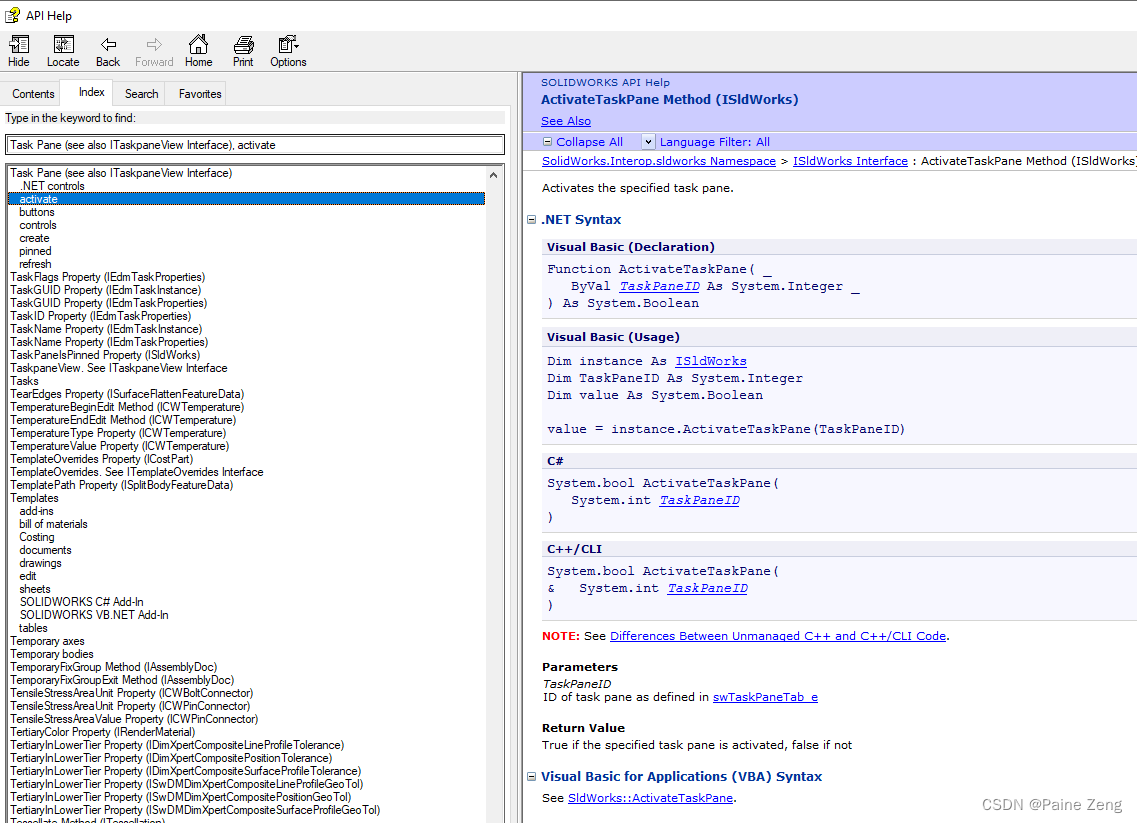This screenshot has height=823, width=1137.
Task: Collapse the .NET Syntax section
Action: [x=532, y=219]
